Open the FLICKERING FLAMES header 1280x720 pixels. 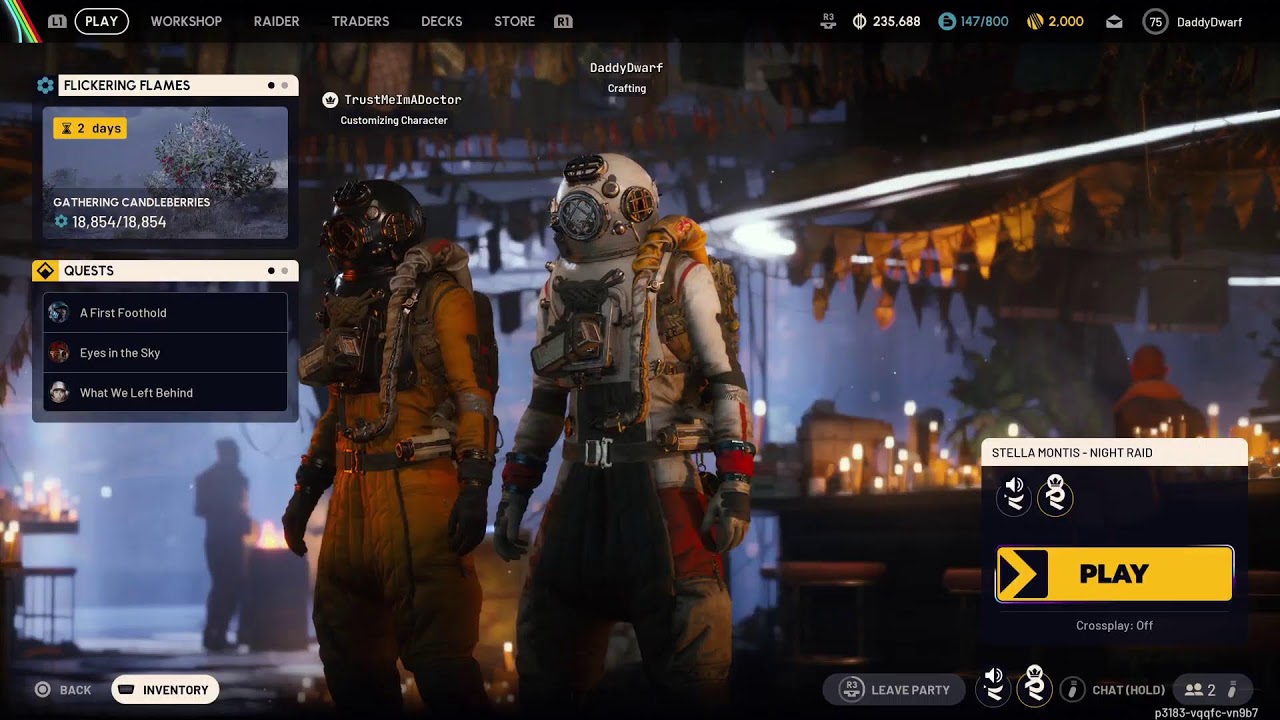click(x=178, y=86)
